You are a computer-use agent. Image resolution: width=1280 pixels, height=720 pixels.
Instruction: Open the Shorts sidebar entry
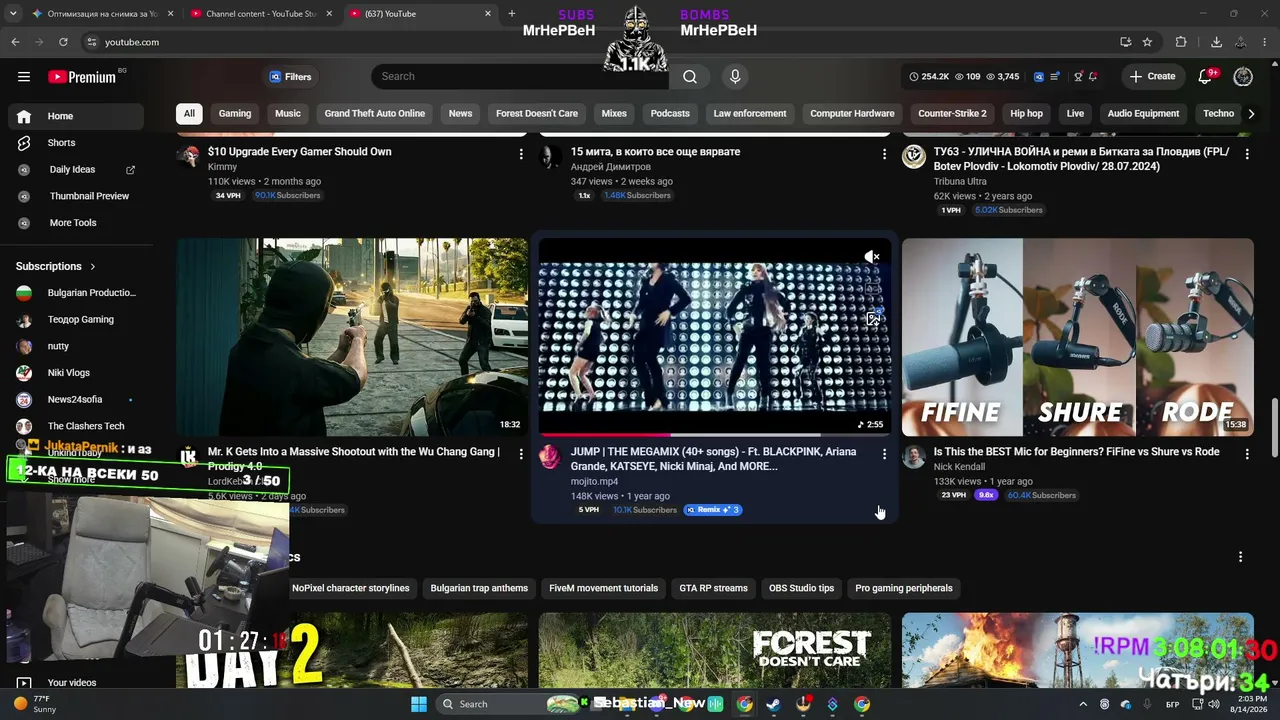76,143
